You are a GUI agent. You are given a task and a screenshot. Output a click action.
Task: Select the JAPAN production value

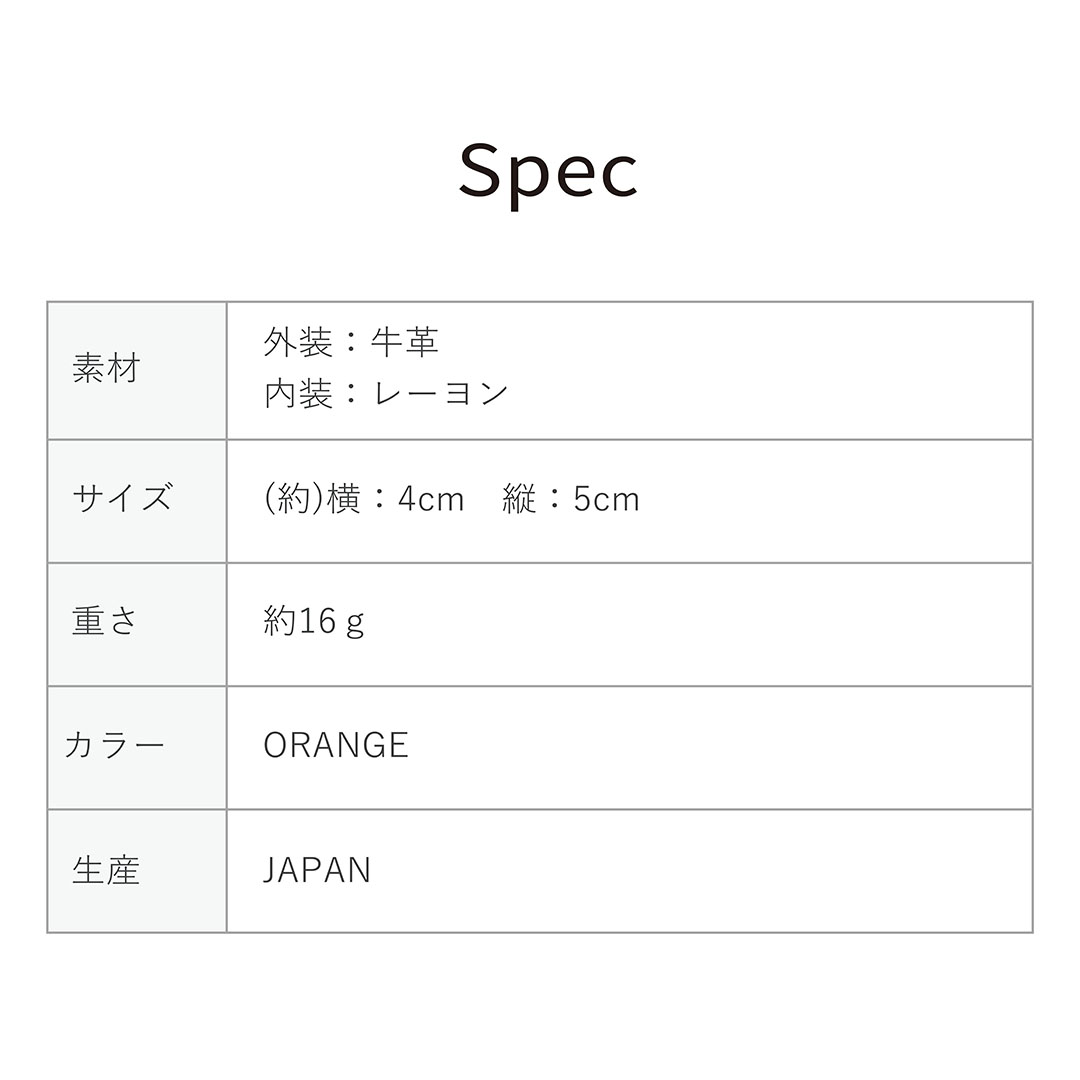[317, 870]
